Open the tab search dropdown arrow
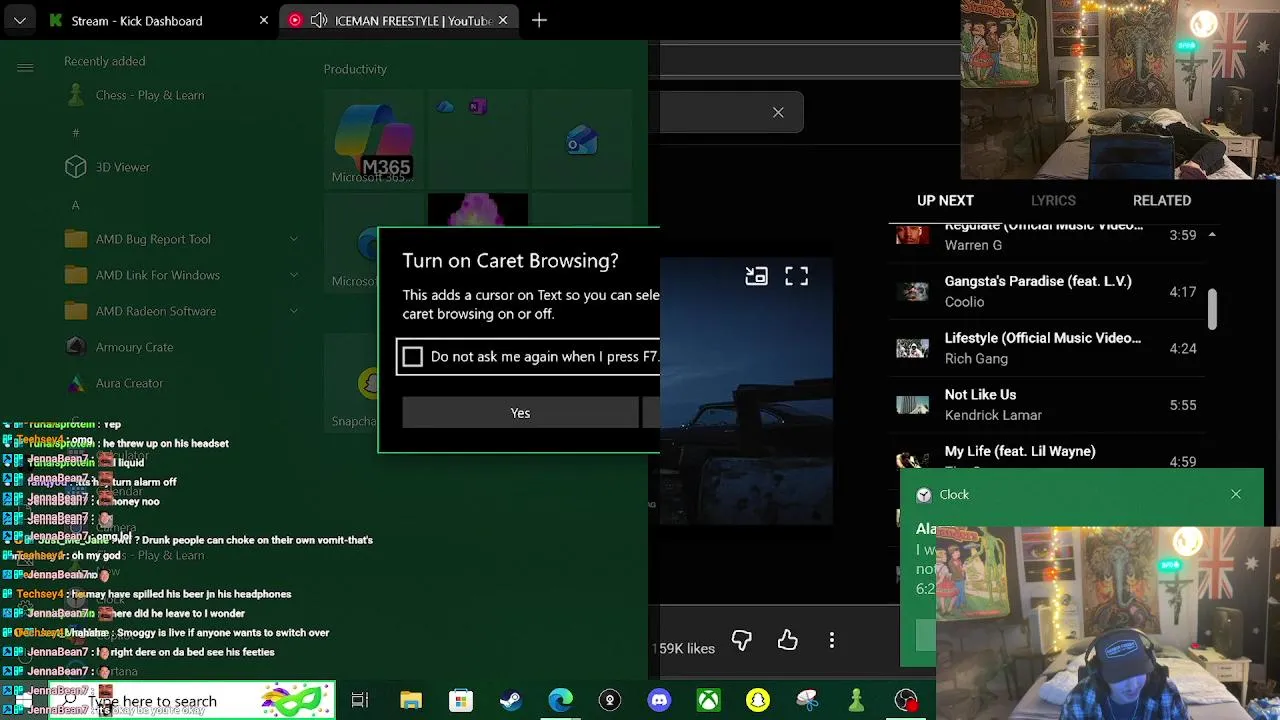The image size is (1280, 720). [20, 20]
